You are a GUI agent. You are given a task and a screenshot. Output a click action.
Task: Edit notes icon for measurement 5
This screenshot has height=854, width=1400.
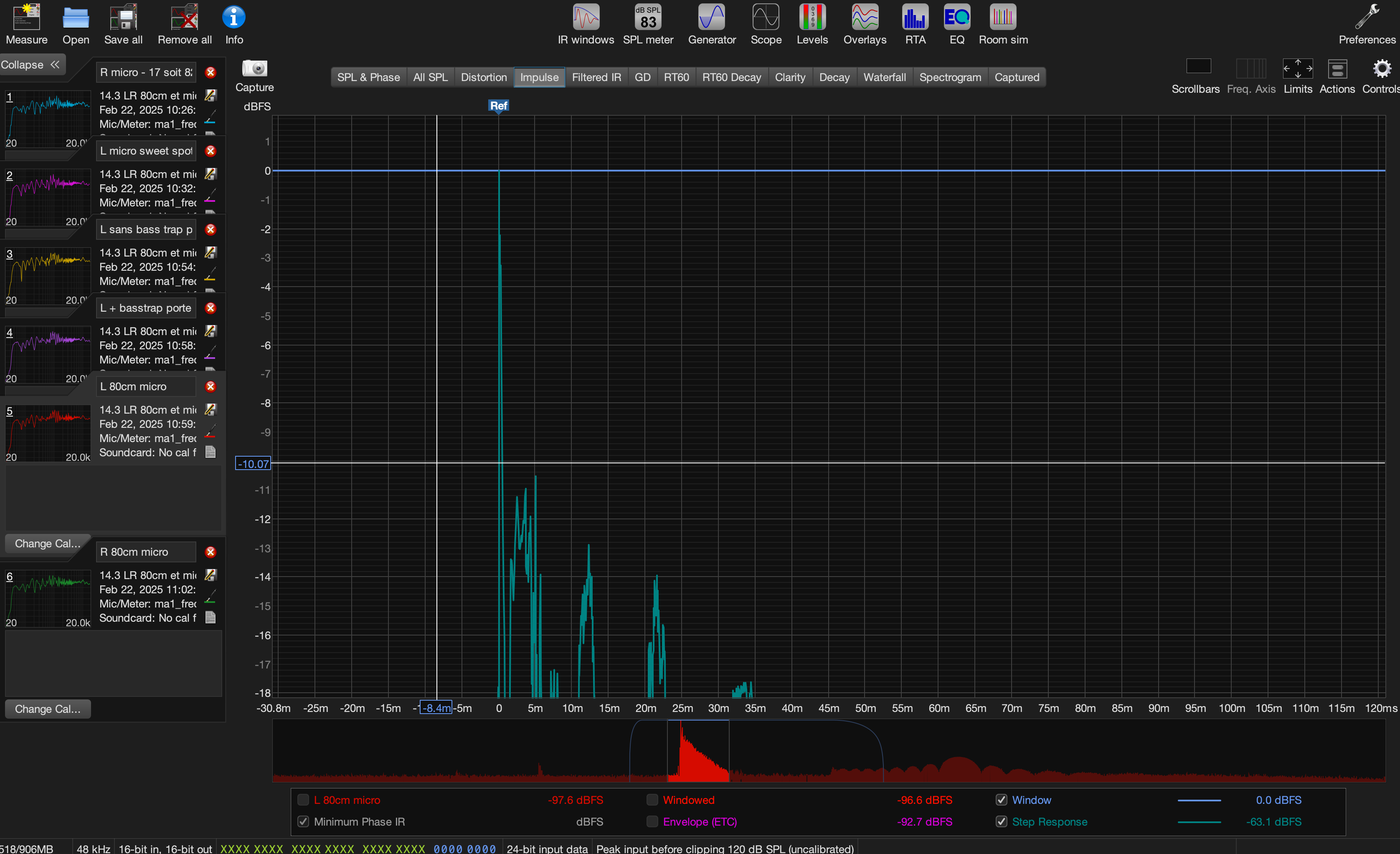pos(210,409)
